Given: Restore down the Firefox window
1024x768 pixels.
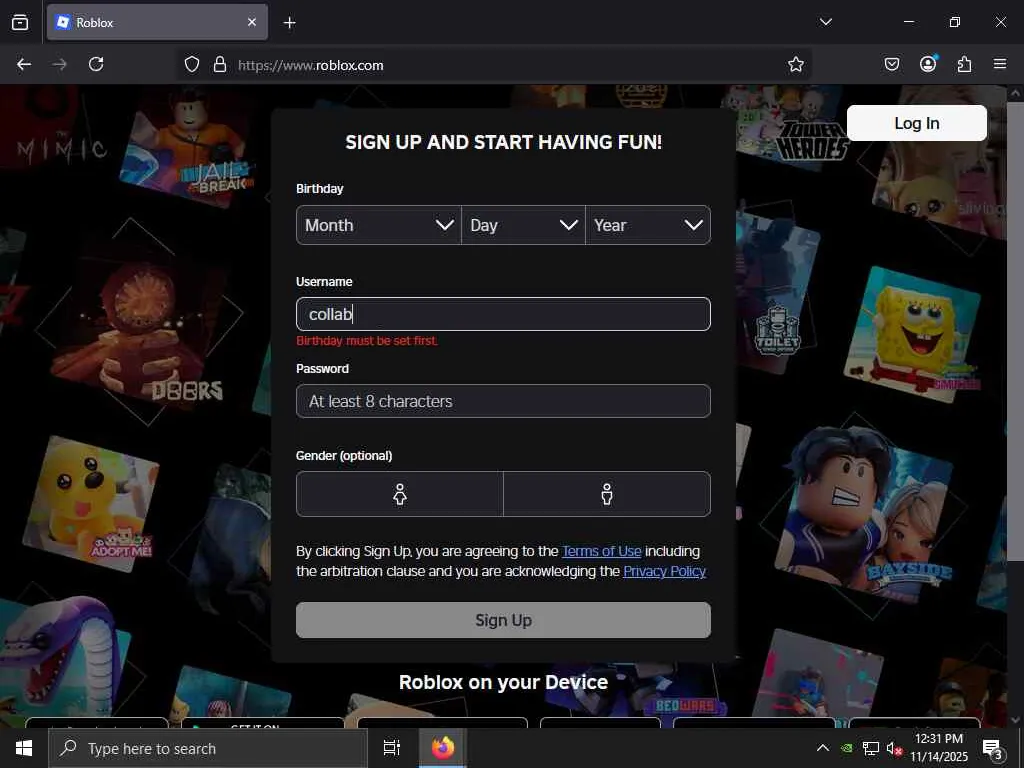Looking at the screenshot, I should (x=955, y=22).
